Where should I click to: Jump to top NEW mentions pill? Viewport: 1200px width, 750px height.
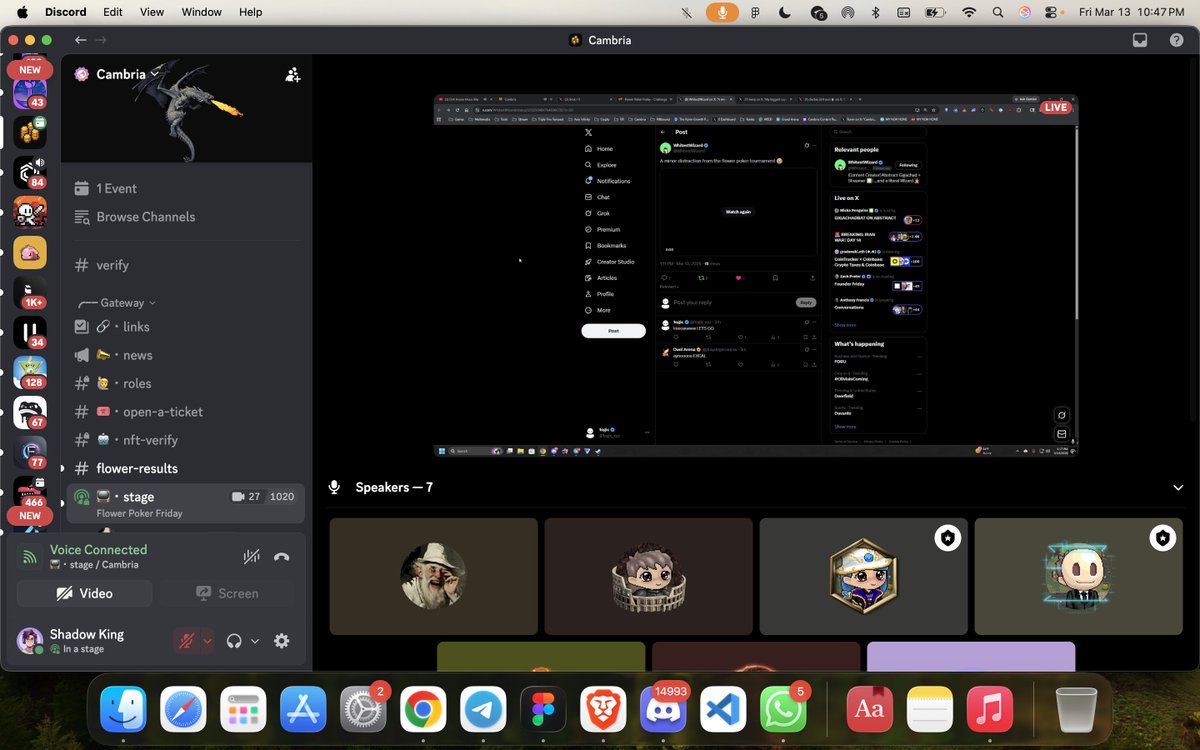coord(30,70)
